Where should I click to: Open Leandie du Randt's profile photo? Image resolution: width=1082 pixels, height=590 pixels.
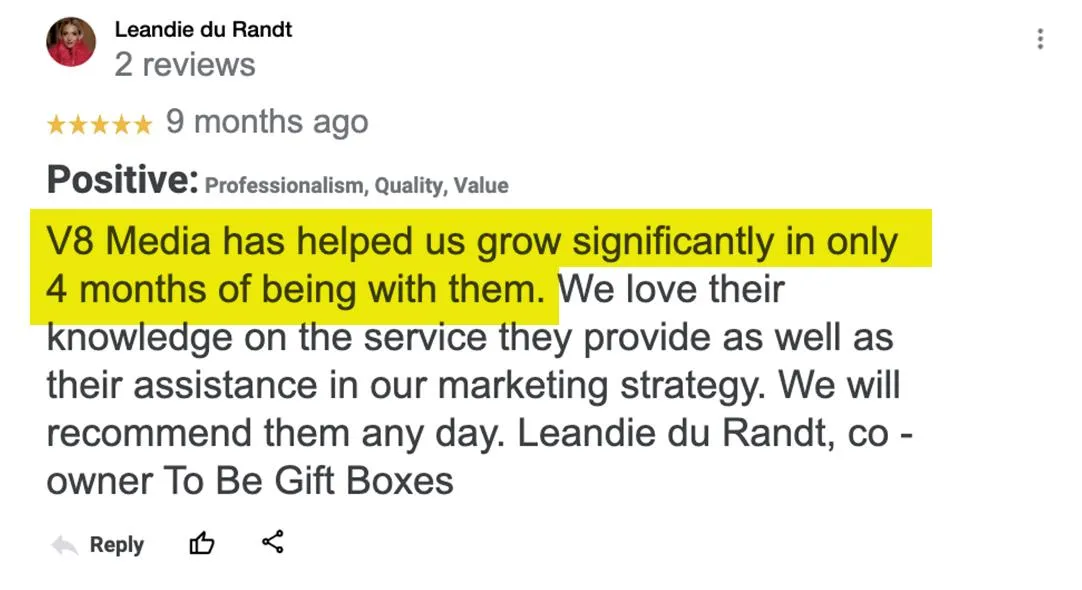tap(71, 42)
